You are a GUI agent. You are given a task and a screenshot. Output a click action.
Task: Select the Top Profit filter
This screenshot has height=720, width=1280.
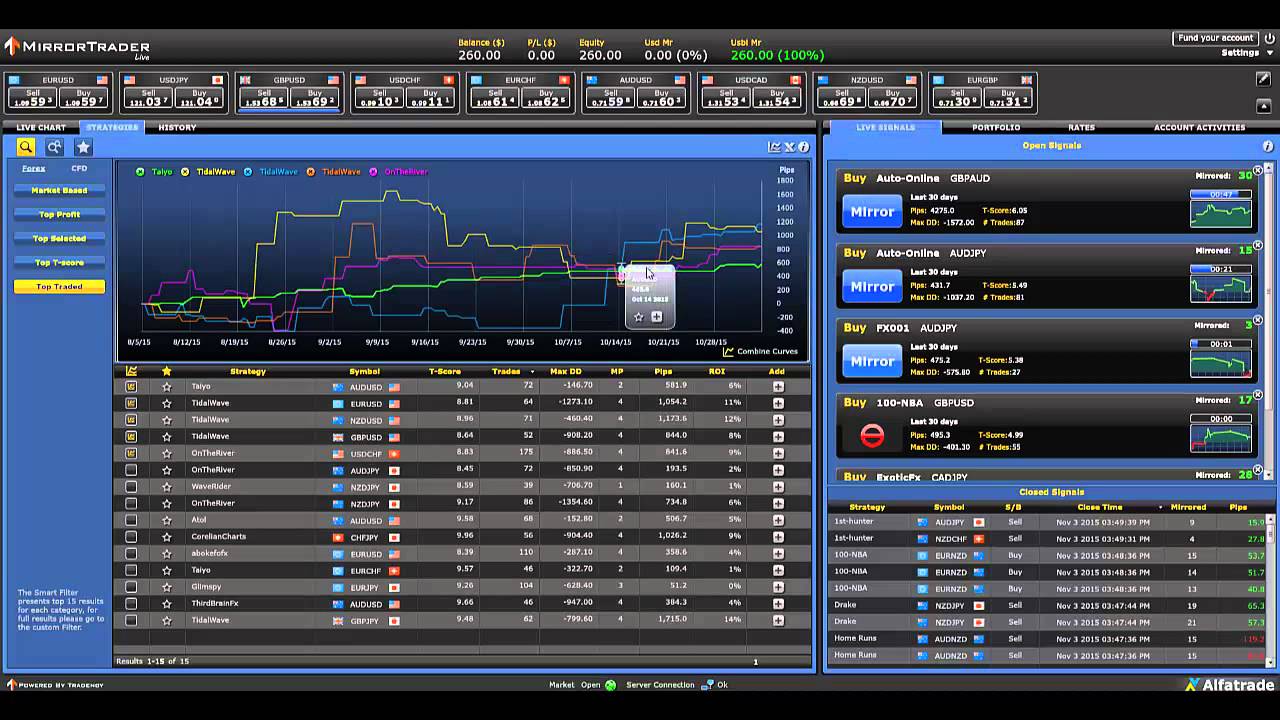[x=59, y=214]
